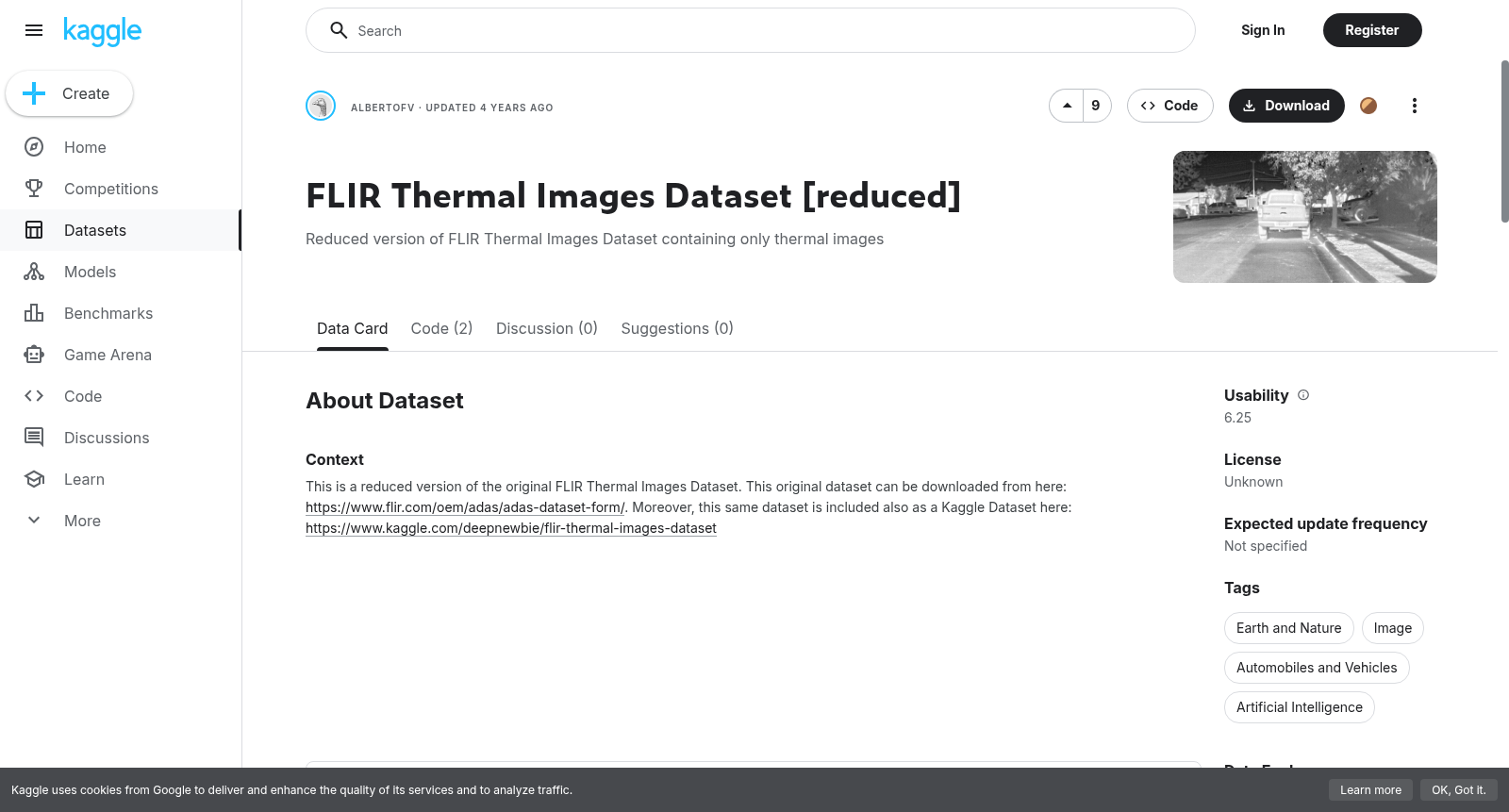1509x812 pixels.
Task: Click the Kaggle logo
Action: (102, 31)
